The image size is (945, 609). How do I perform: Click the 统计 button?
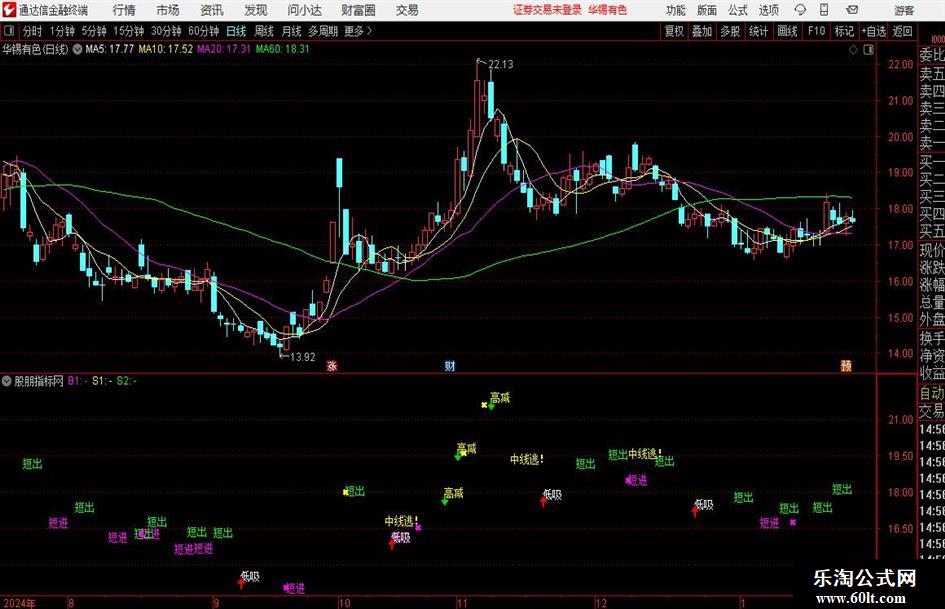pos(758,31)
